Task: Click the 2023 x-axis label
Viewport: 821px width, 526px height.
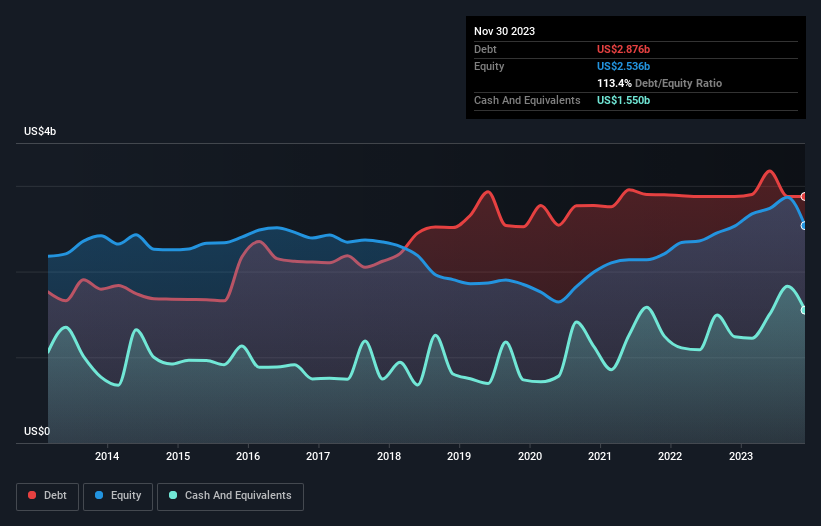Action: click(741, 456)
